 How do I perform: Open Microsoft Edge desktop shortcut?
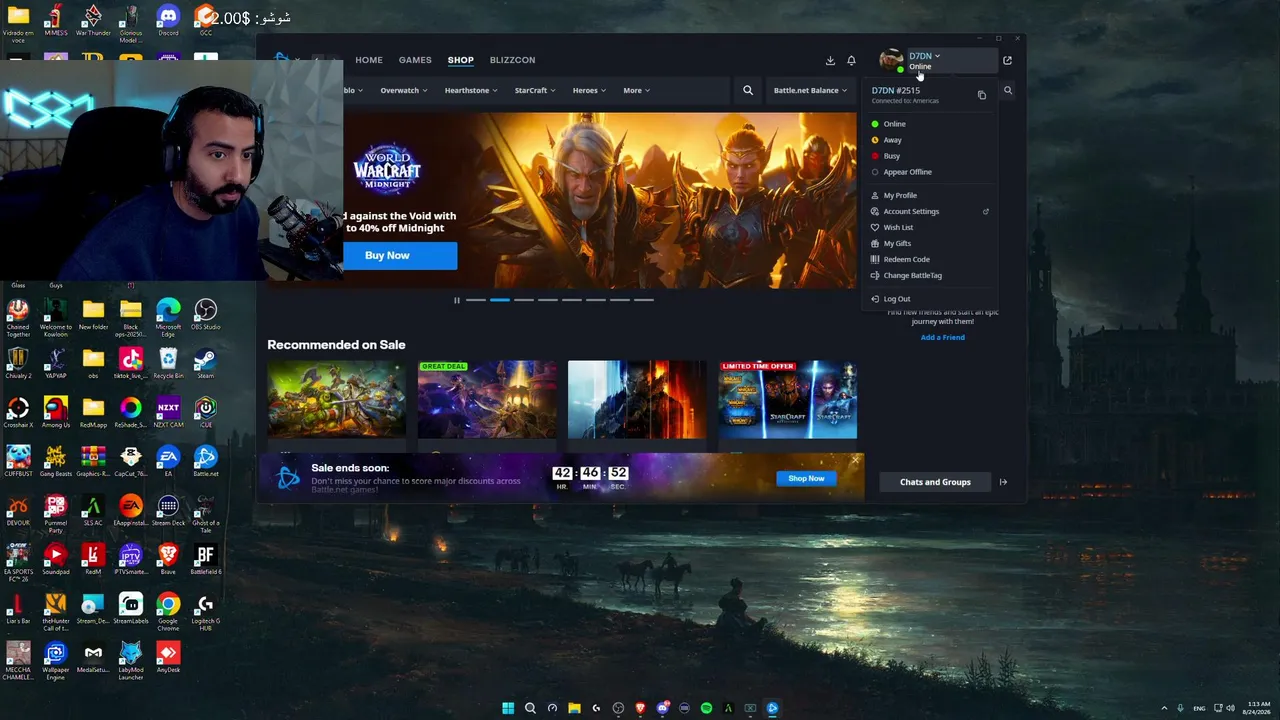(x=168, y=315)
